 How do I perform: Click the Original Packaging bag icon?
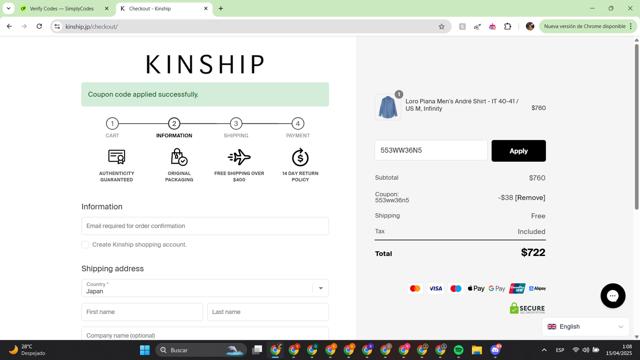[179, 157]
